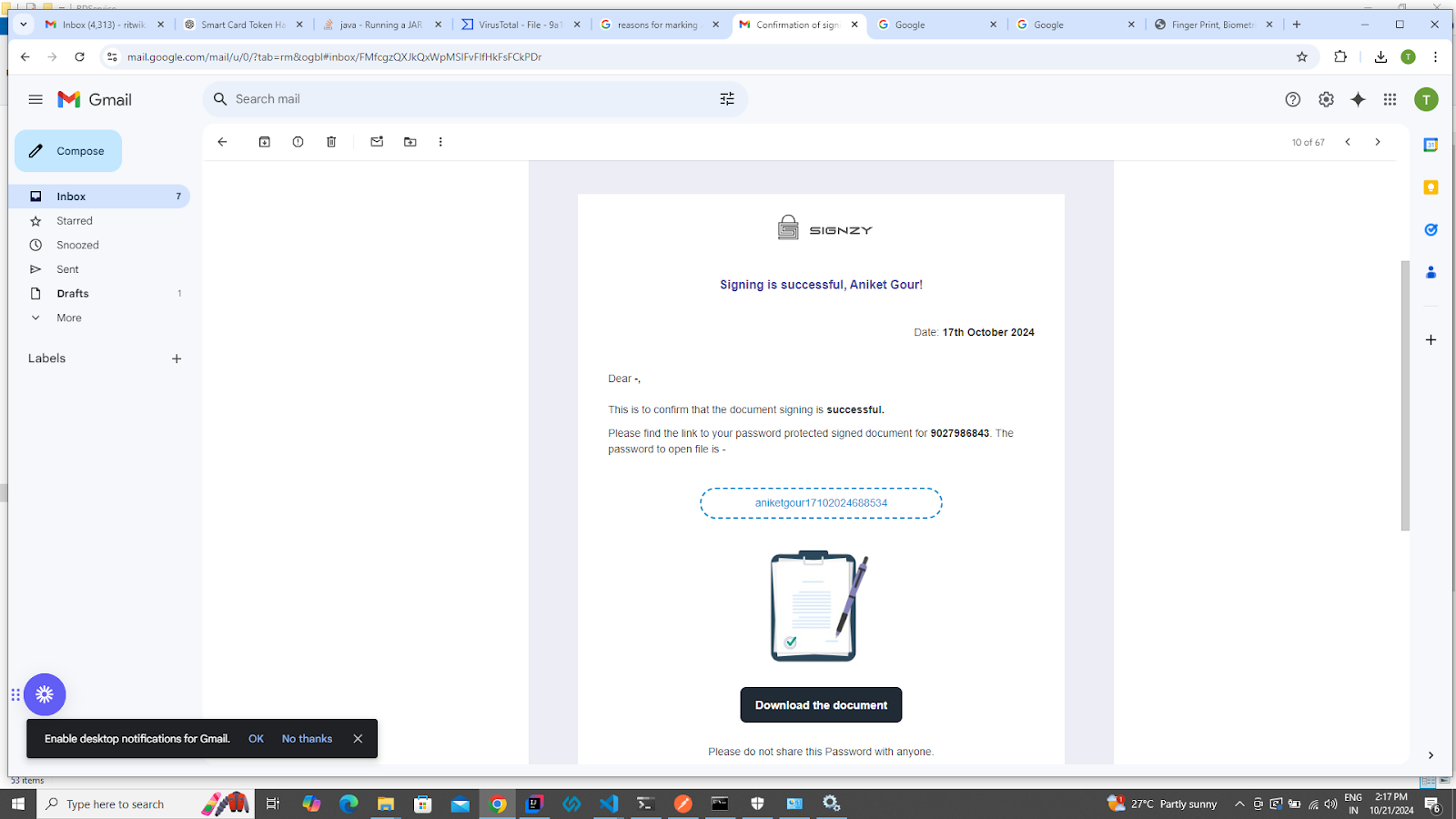1456x819 pixels.
Task: Open Windows Start menu
Action: point(17,804)
